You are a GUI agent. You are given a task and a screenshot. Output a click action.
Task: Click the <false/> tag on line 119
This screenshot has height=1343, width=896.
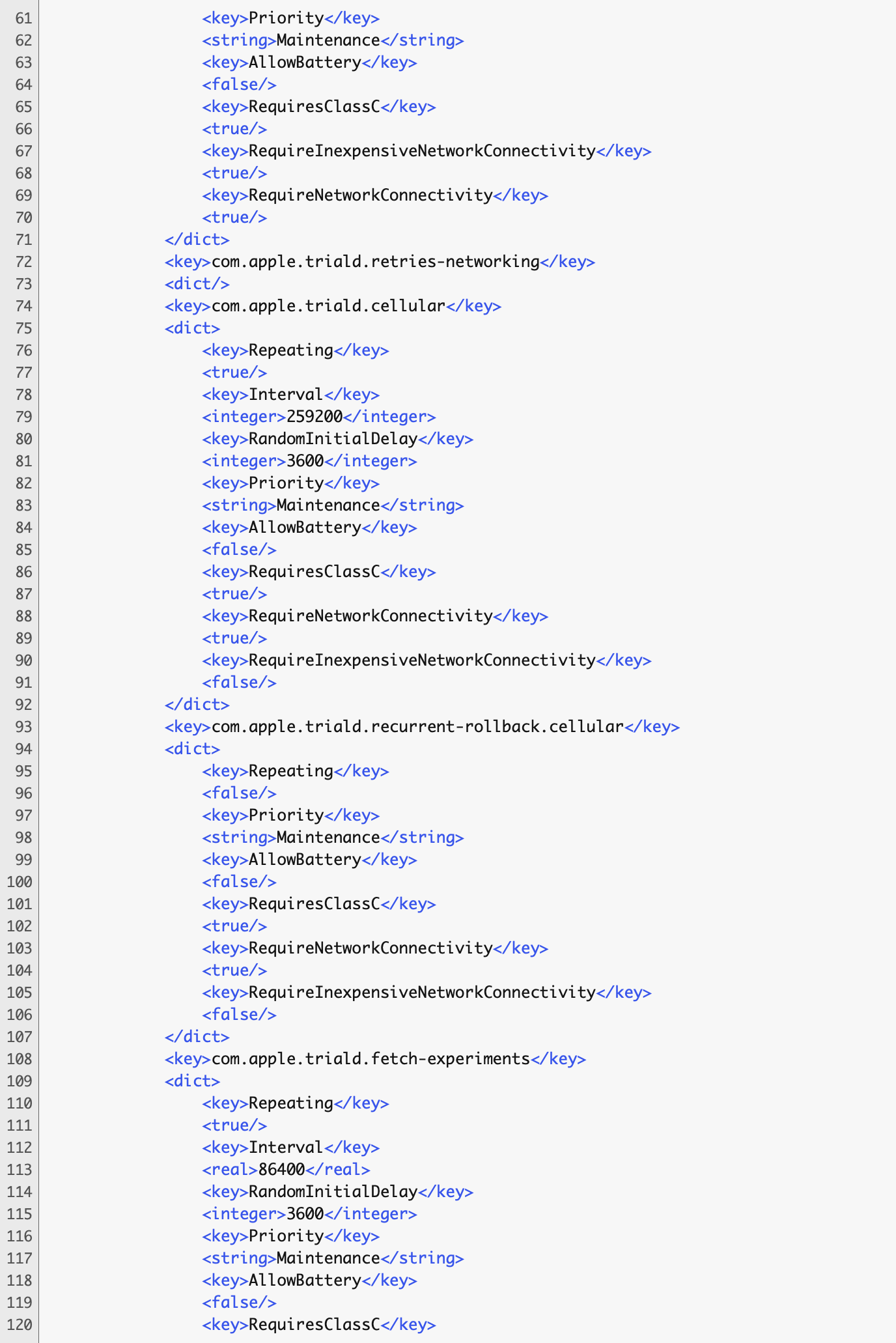pyautogui.click(x=240, y=1303)
